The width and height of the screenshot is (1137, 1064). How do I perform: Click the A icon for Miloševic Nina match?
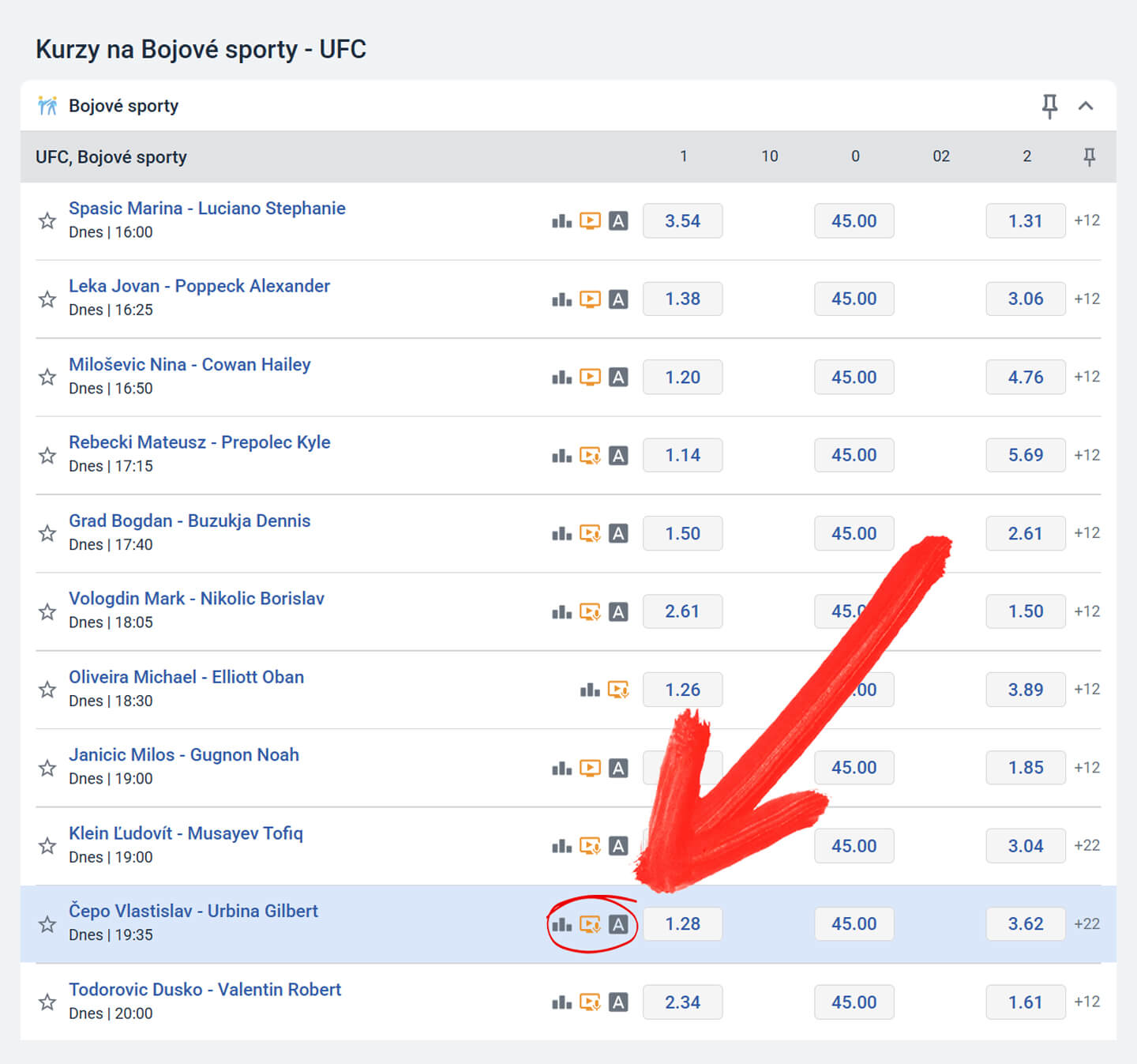[x=619, y=378]
